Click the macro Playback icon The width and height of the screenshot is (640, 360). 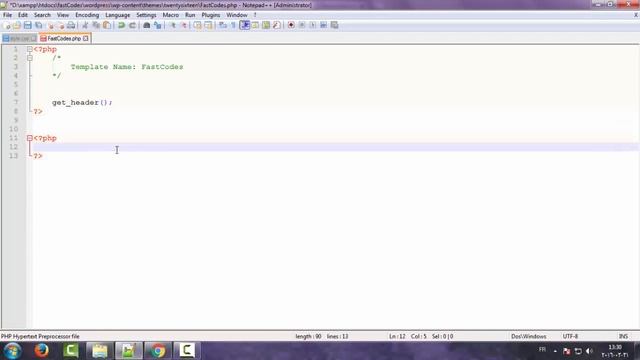(313, 25)
